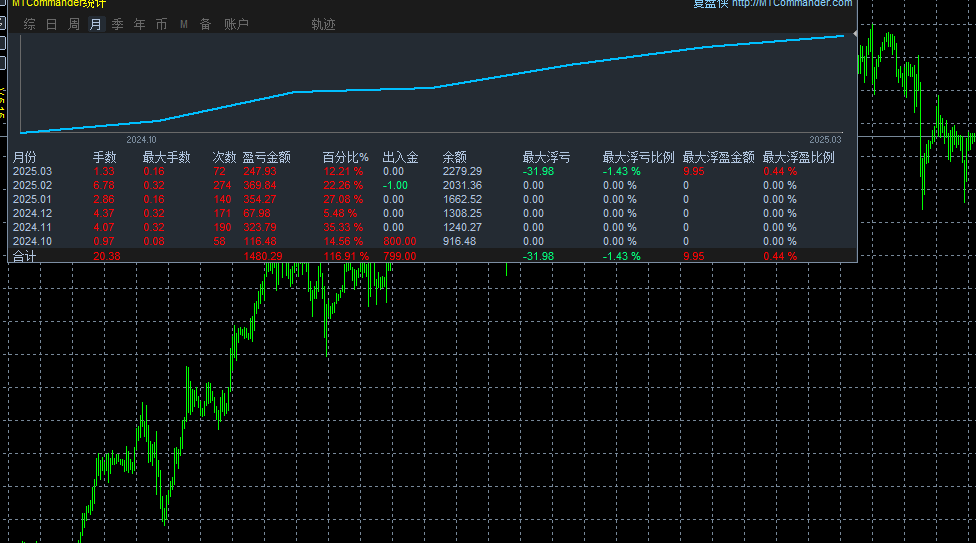Click total lots 20.38
This screenshot has height=543, width=976.
coord(107,256)
